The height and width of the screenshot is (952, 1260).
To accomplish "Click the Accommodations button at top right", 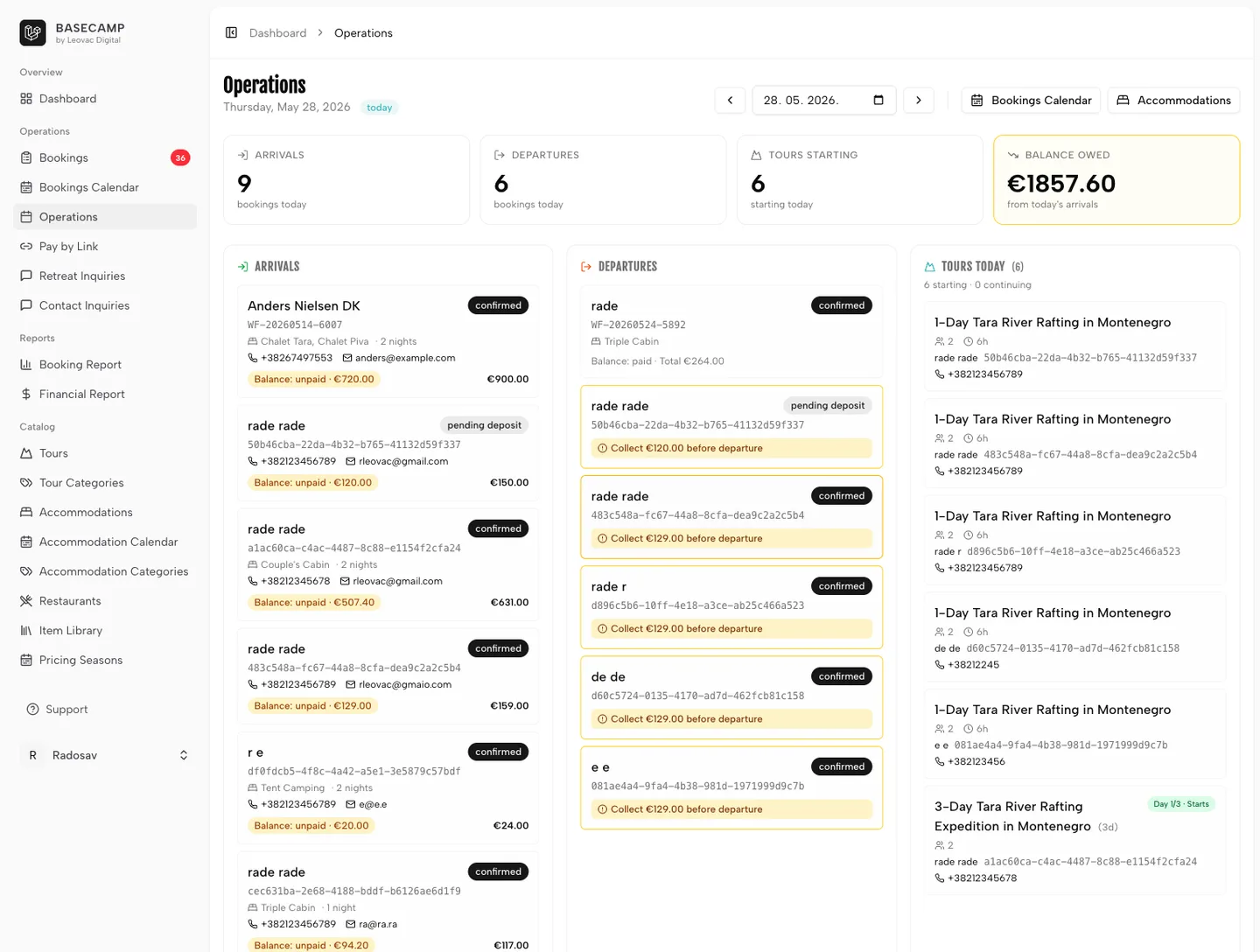I will coord(1174,100).
